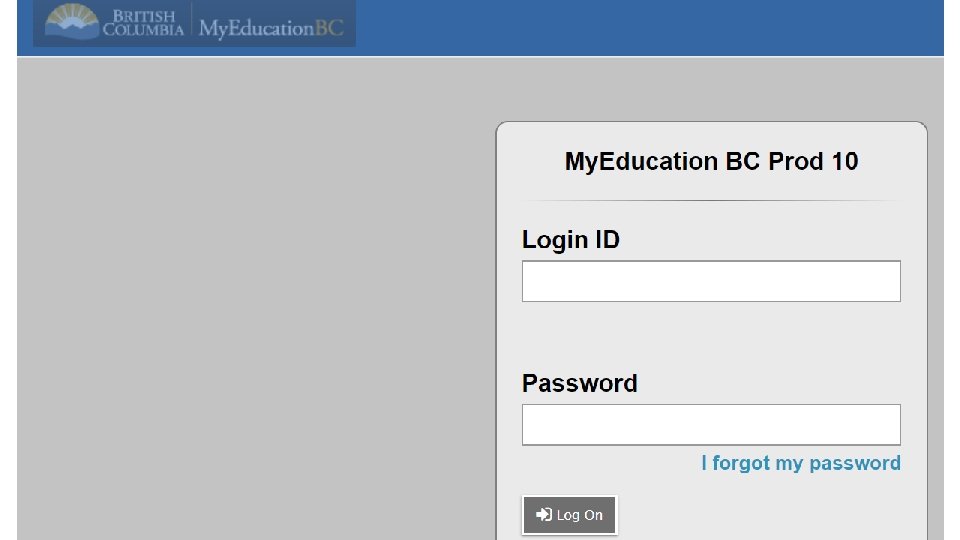
Task: Click the empty area right of the Log On button
Action: tap(770, 515)
